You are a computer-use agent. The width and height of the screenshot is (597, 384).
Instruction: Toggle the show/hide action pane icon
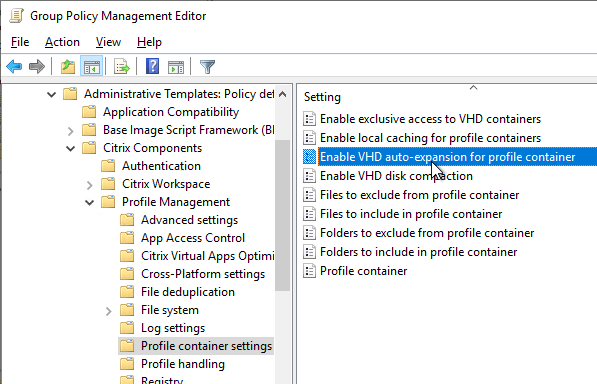point(176,67)
